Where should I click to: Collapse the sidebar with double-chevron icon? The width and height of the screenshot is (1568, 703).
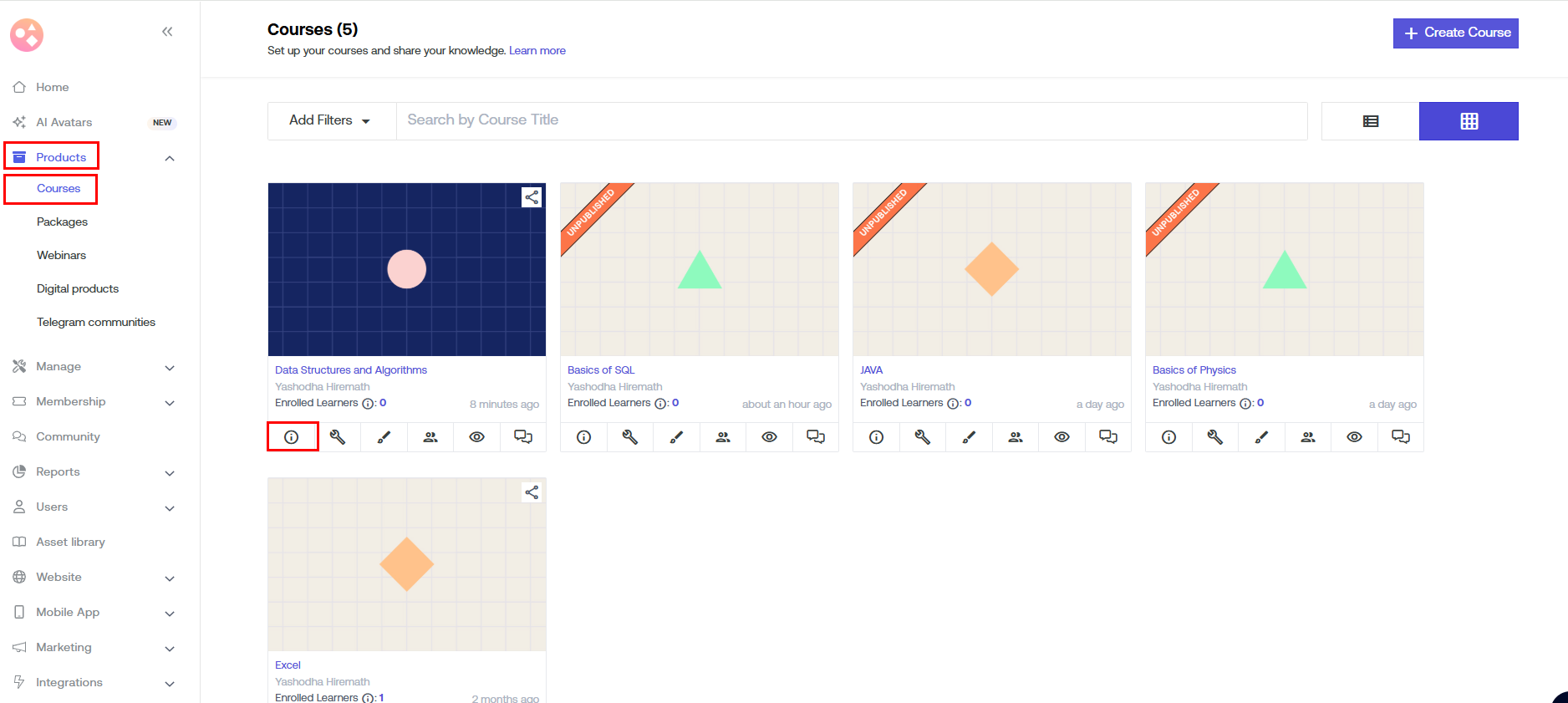[x=167, y=32]
